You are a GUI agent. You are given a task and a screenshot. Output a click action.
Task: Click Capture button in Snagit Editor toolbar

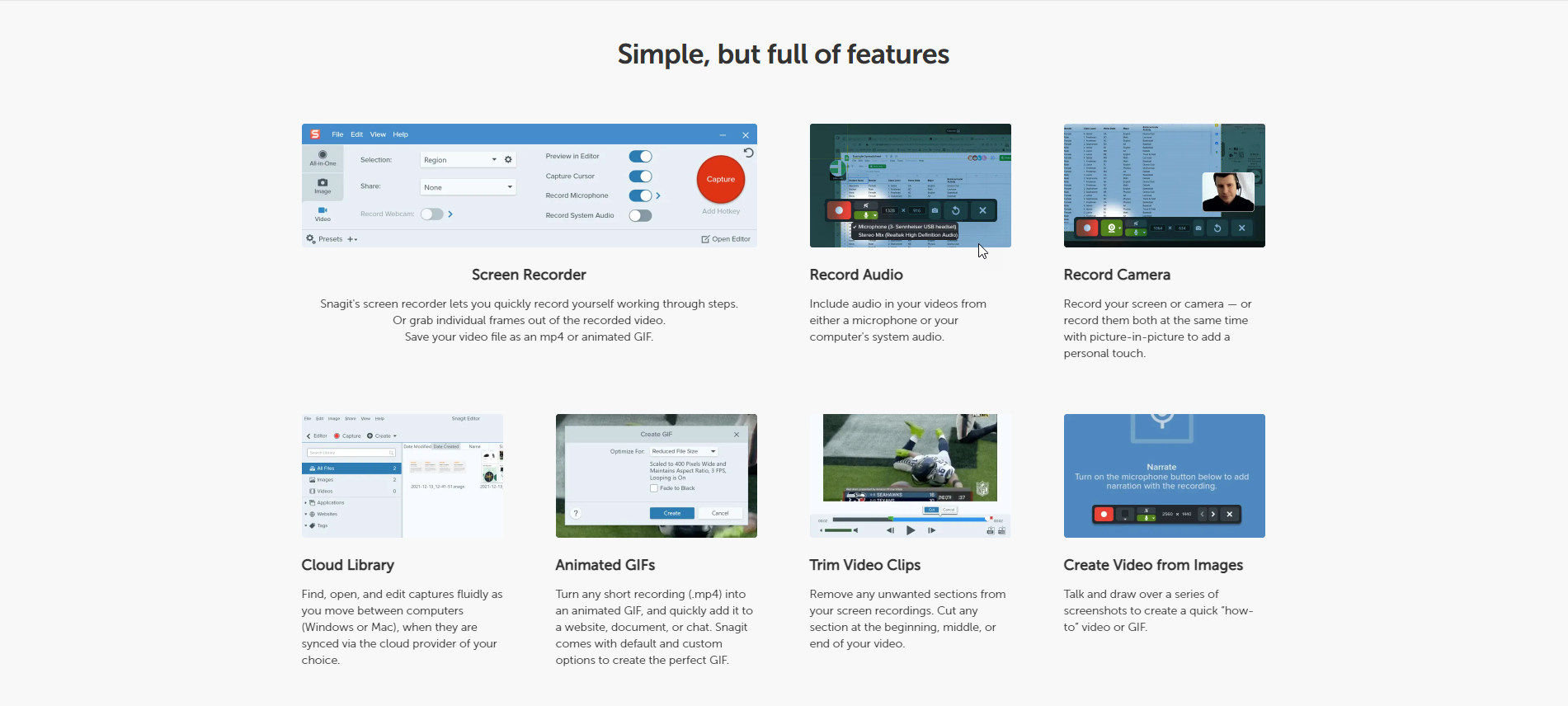coord(347,435)
